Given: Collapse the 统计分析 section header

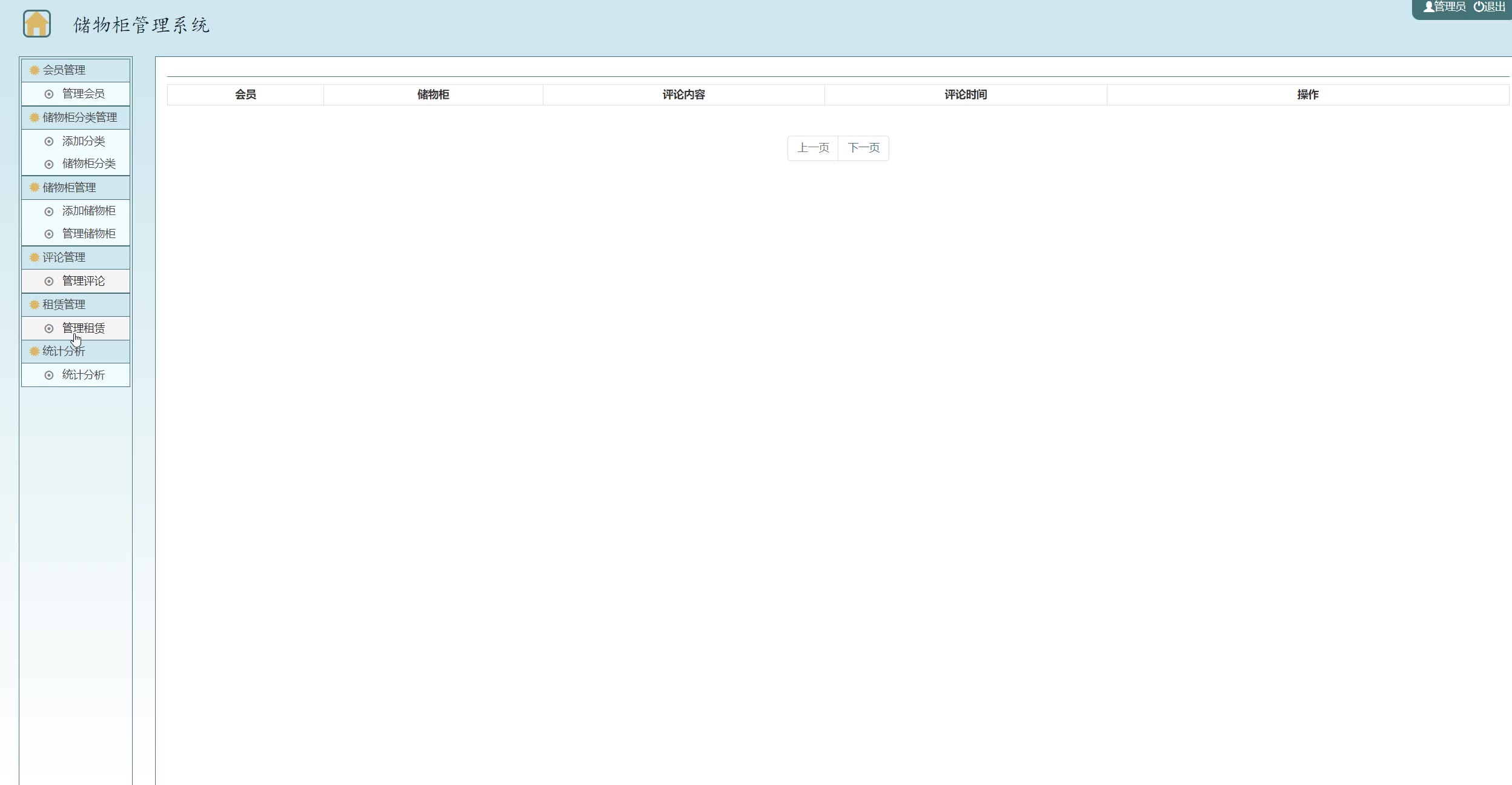Looking at the screenshot, I should coord(76,351).
